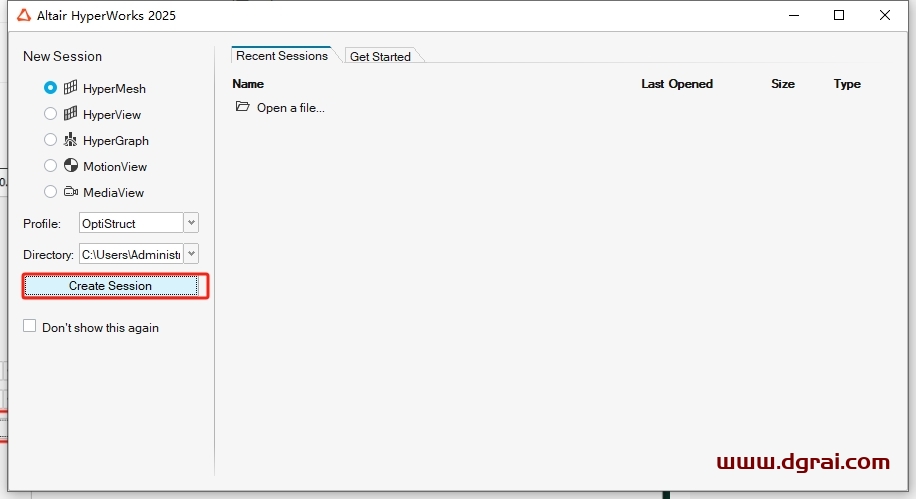Viewport: 916px width, 499px height.
Task: Switch to the Recent Sessions tab
Action: 282,56
